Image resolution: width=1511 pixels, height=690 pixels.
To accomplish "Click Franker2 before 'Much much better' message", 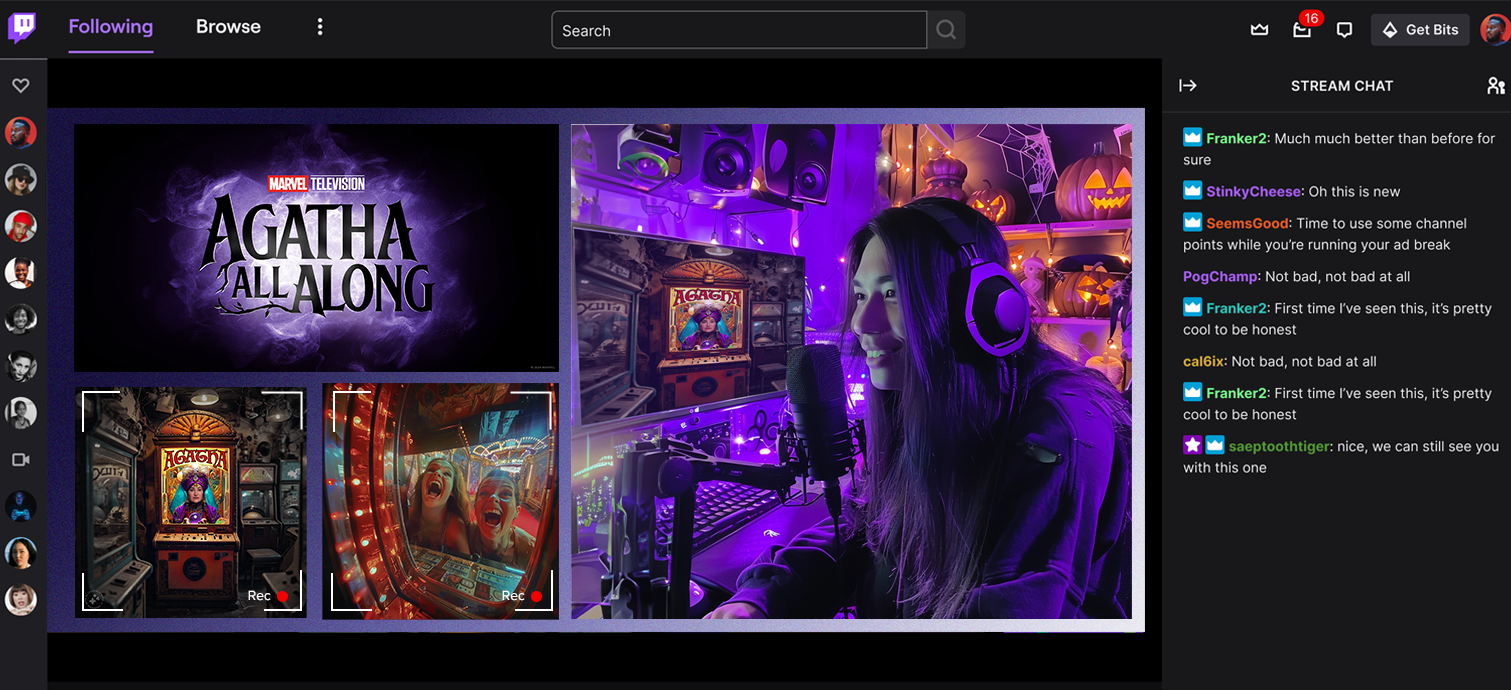I will 1237,138.
